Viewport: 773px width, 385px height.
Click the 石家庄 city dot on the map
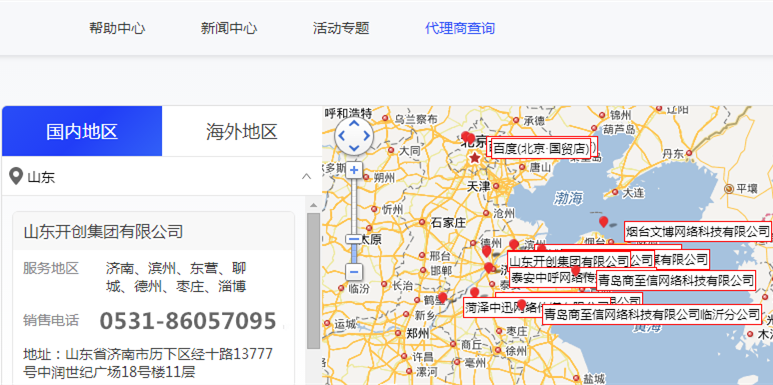click(x=422, y=222)
